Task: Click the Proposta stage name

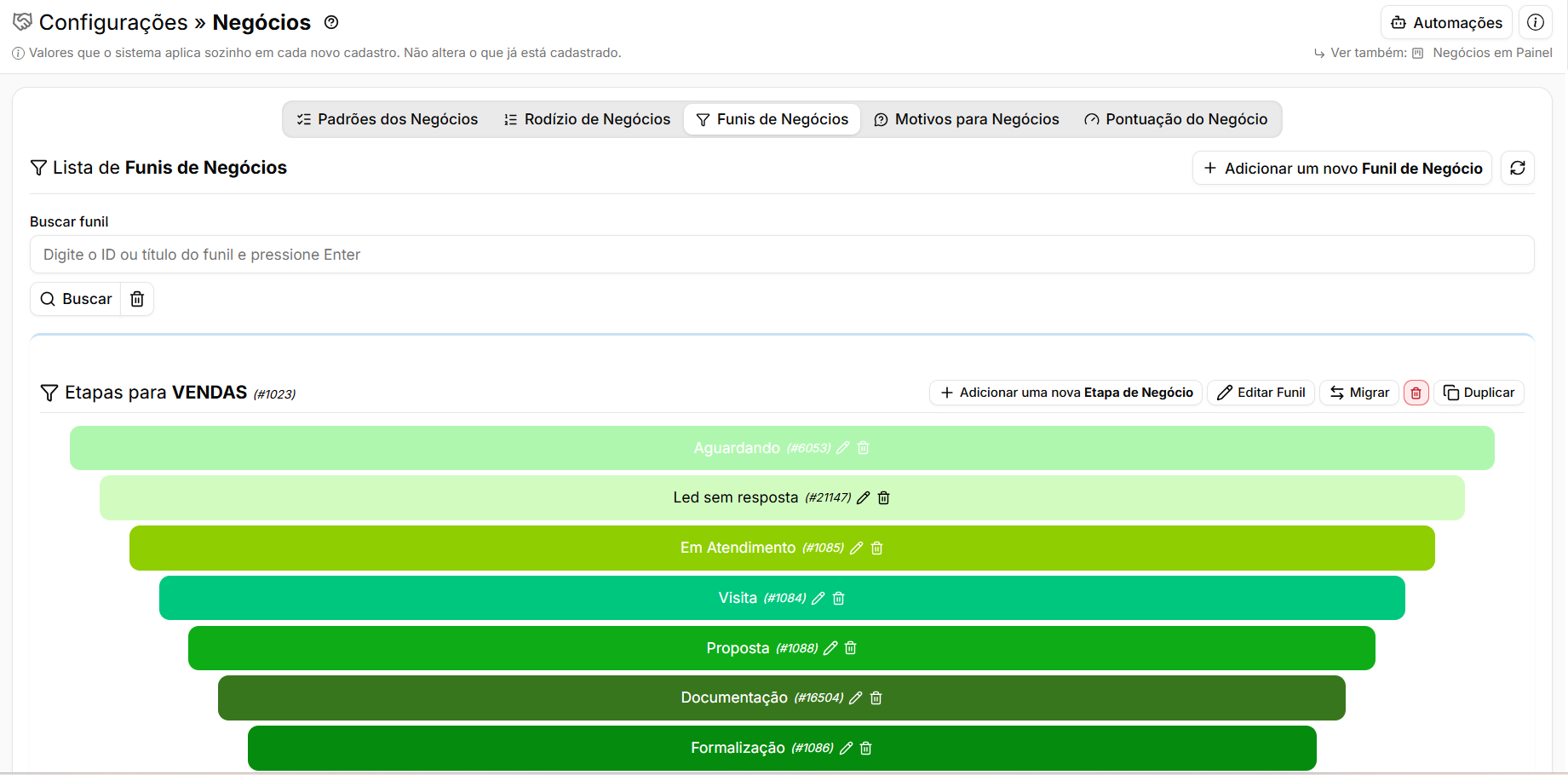Action: [738, 648]
